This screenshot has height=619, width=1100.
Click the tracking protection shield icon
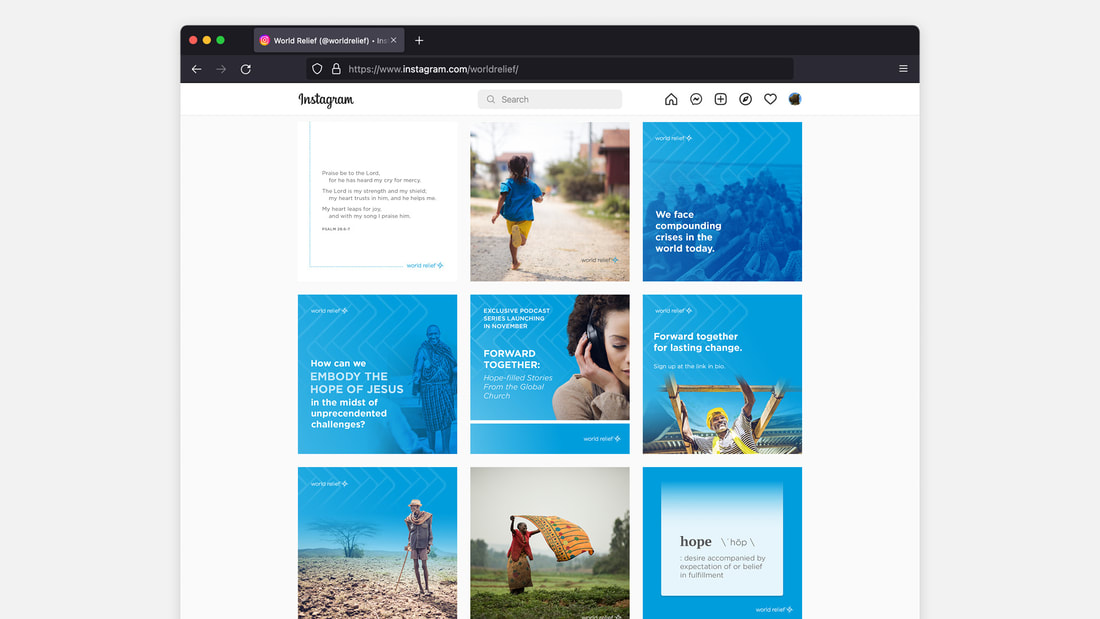[317, 69]
